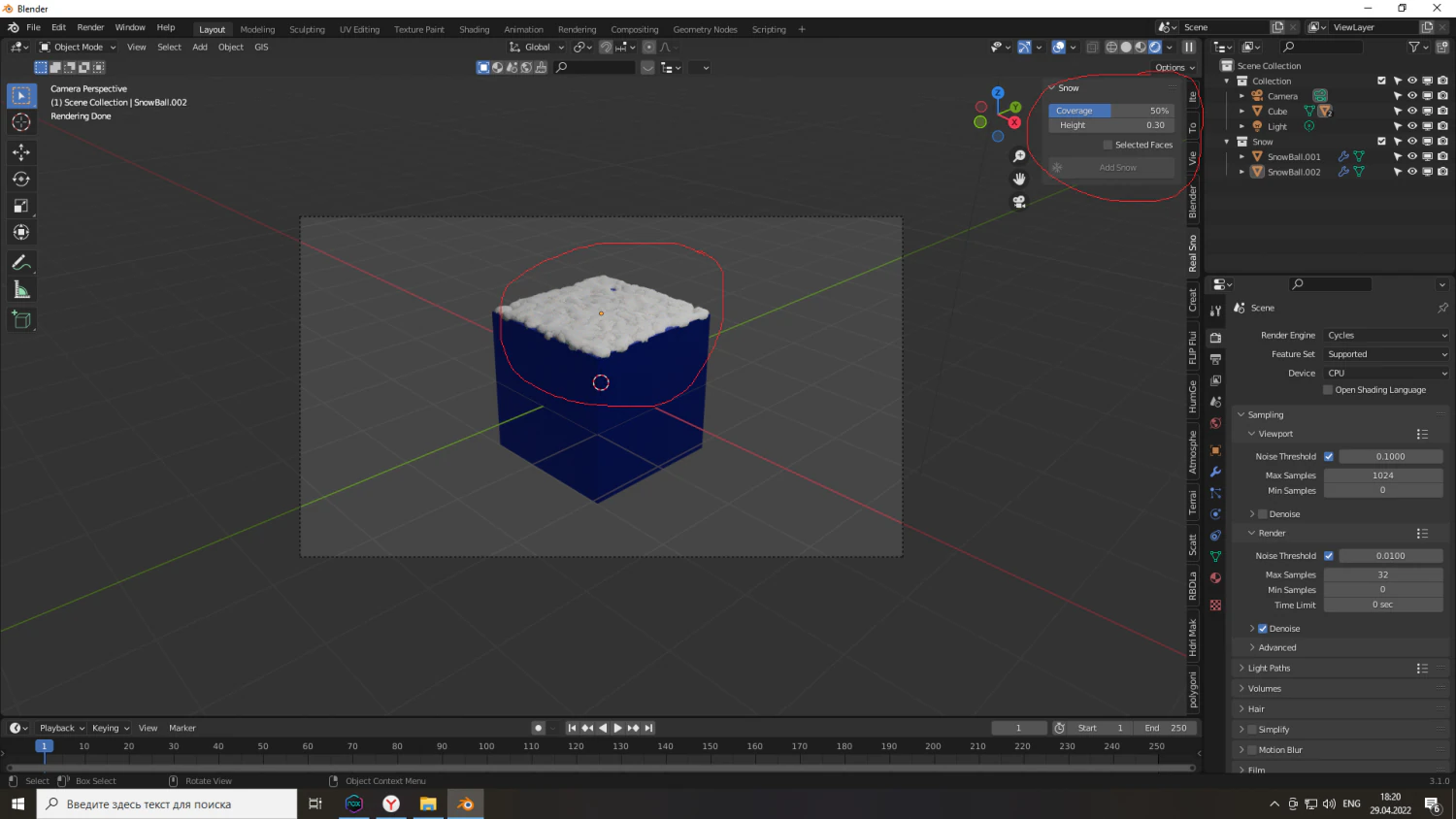Open the Render menu
The image size is (1456, 819).
(90, 27)
